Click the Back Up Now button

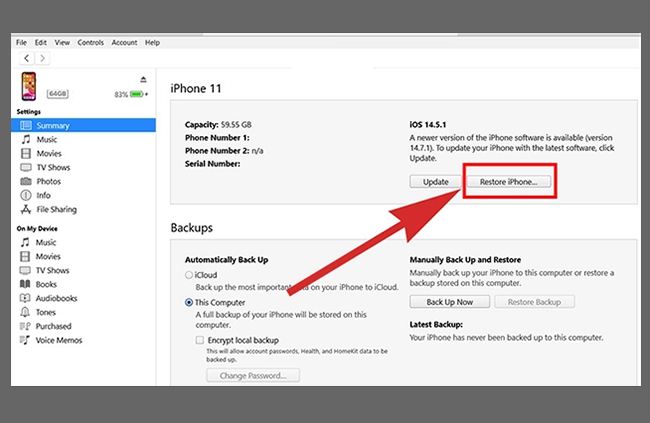pos(450,302)
